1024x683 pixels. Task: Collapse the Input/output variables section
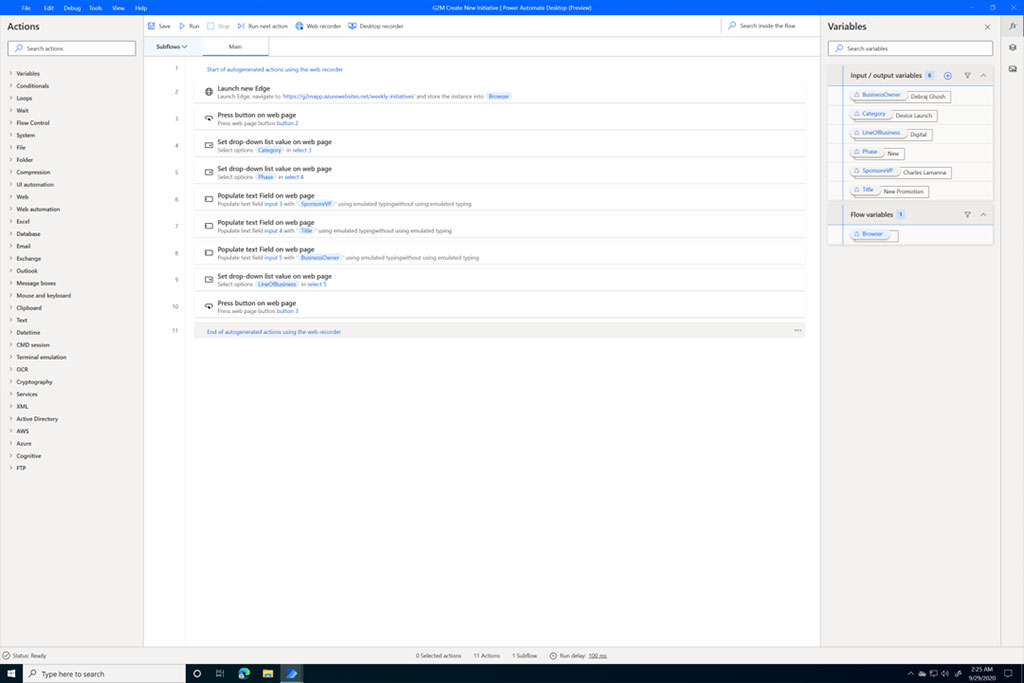[982, 75]
